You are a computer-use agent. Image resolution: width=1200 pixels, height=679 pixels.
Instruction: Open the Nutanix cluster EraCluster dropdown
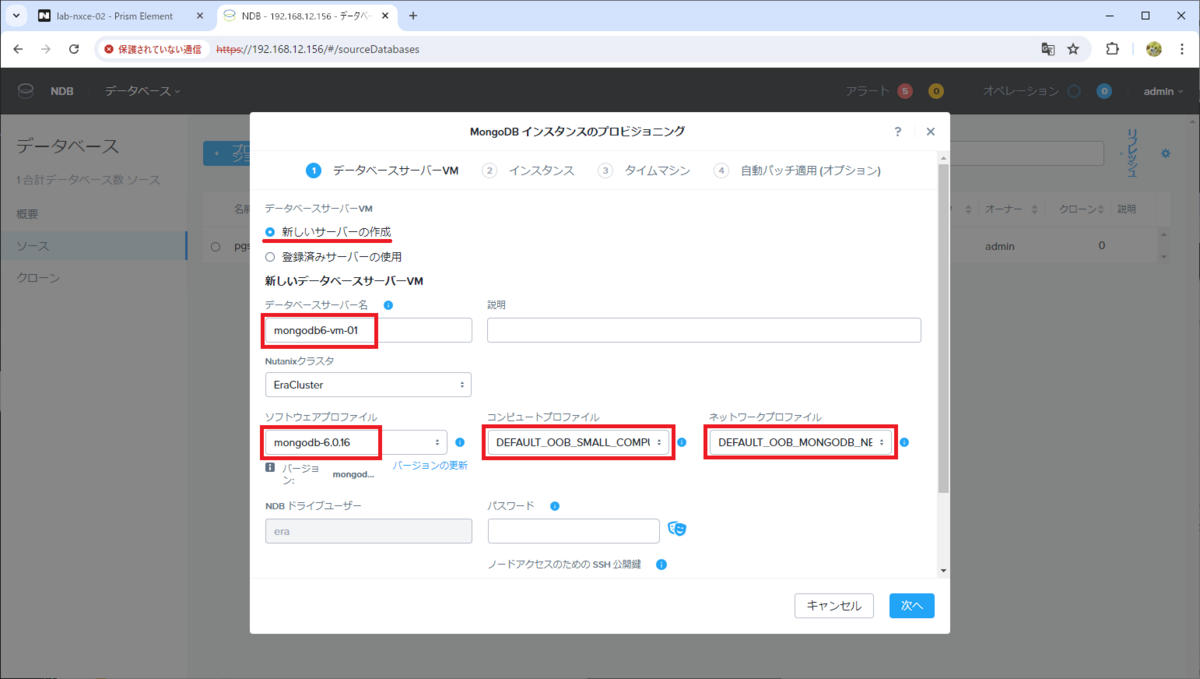368,384
